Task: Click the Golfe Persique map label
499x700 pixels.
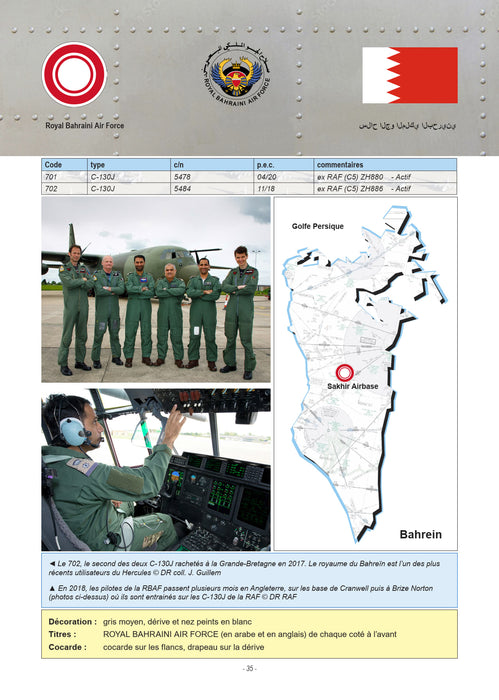Action: [318, 226]
